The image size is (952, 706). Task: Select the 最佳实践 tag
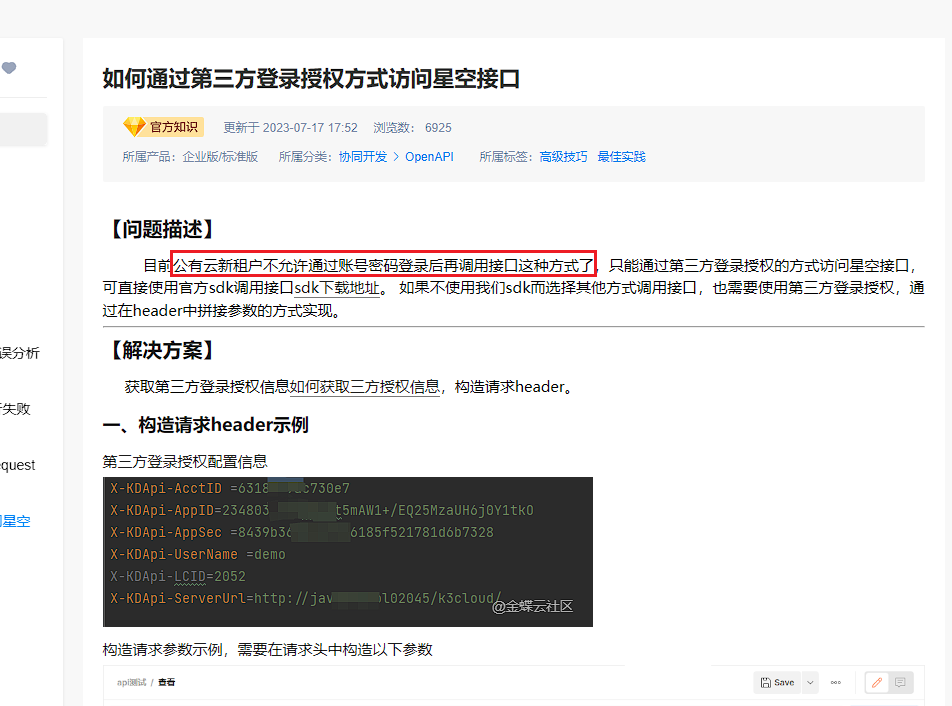click(621, 157)
